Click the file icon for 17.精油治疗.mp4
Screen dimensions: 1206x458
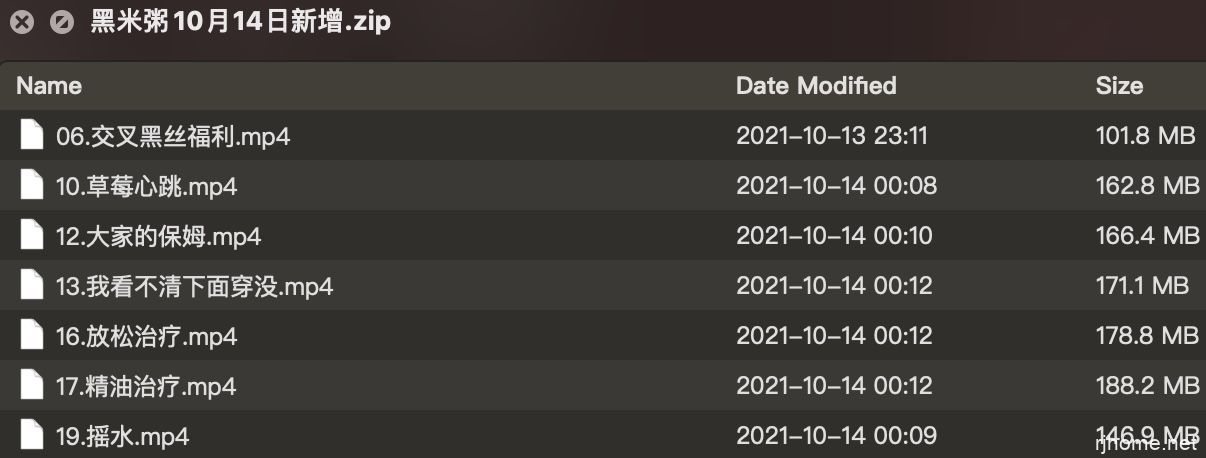32,386
